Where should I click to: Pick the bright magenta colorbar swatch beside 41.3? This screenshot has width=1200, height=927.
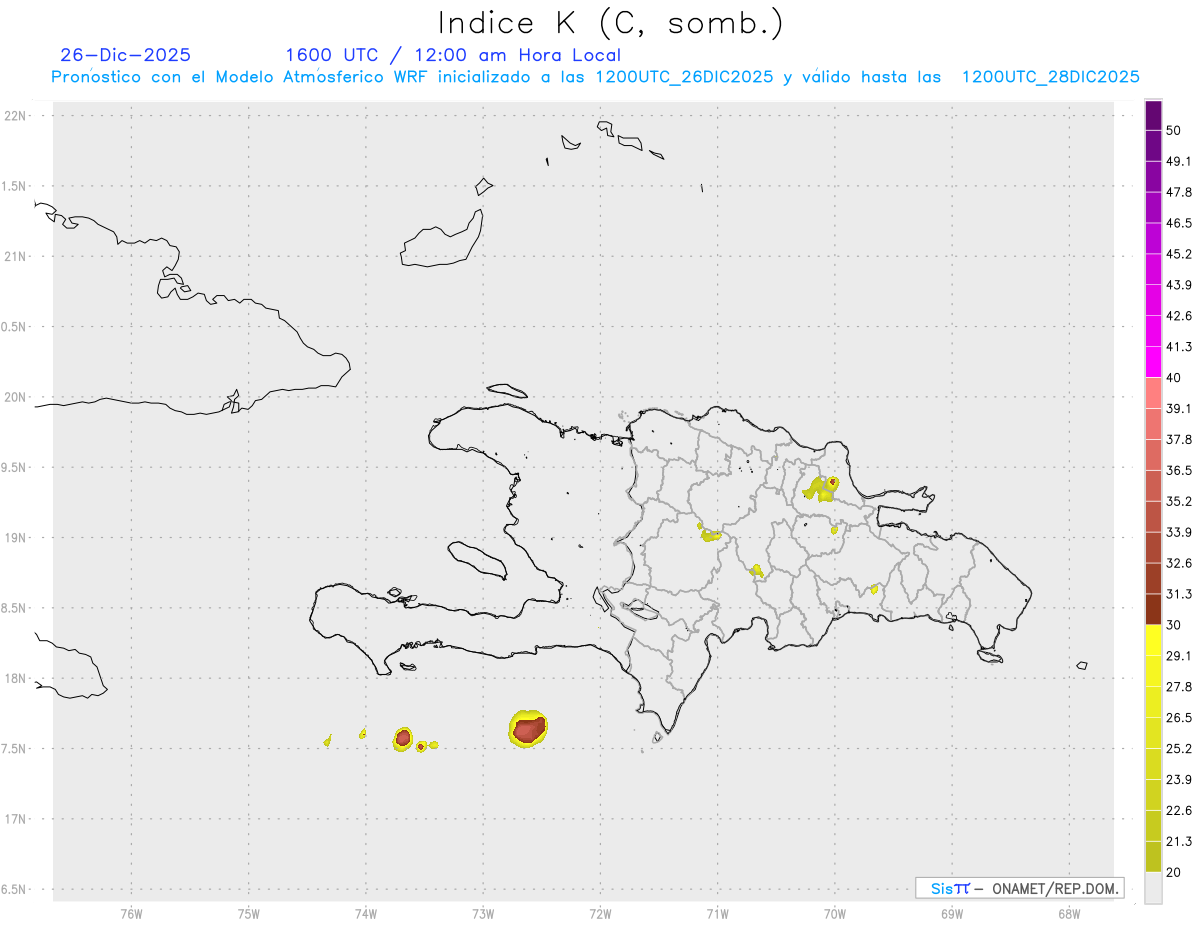click(1154, 362)
